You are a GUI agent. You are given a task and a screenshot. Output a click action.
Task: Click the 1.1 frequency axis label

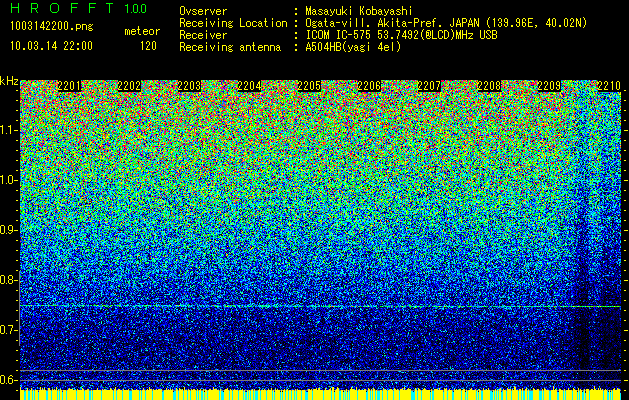click(9, 130)
